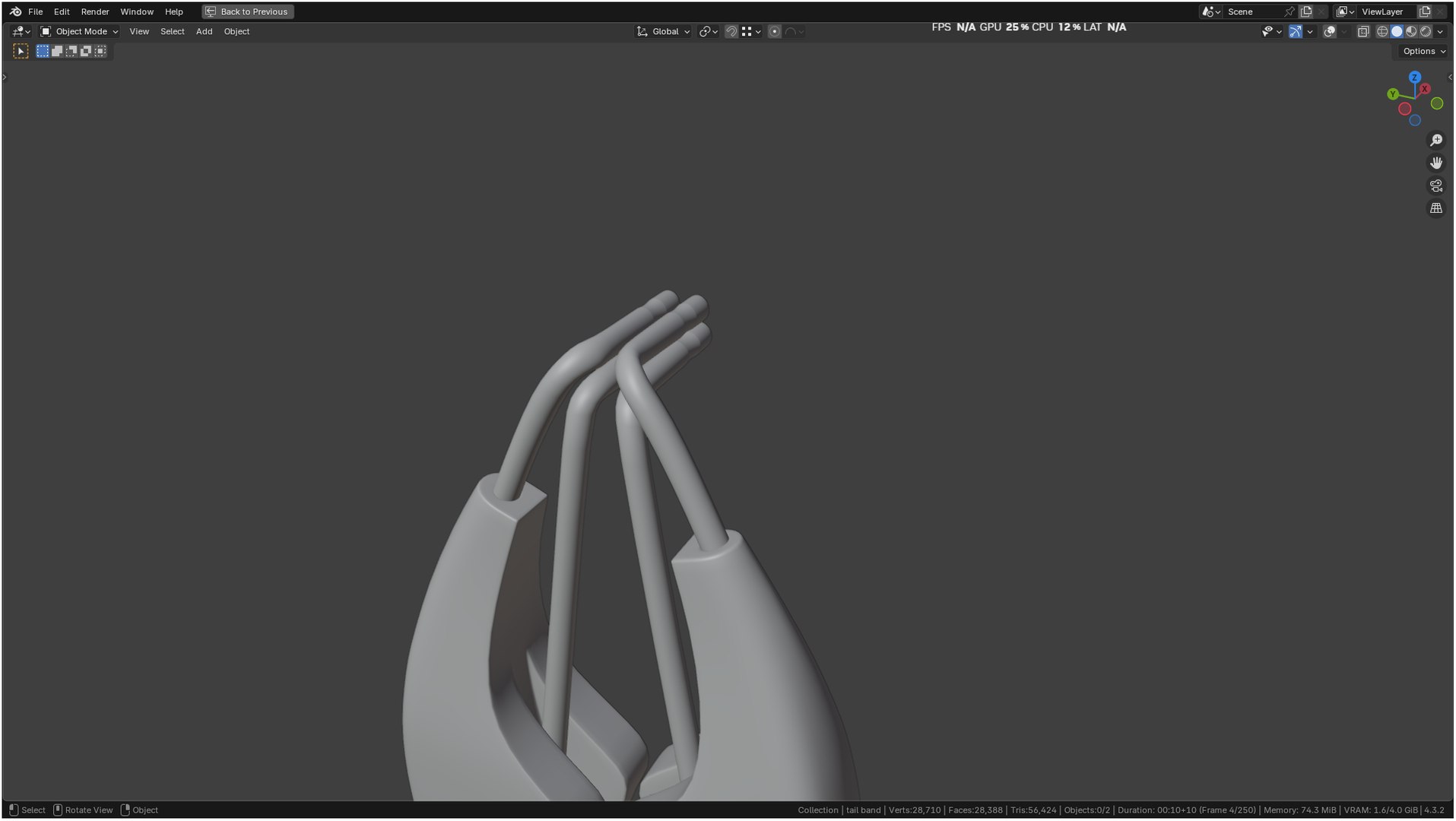Screen dimensions: 1456x821
Task: Click the ViewLayer name field
Action: point(1388,11)
